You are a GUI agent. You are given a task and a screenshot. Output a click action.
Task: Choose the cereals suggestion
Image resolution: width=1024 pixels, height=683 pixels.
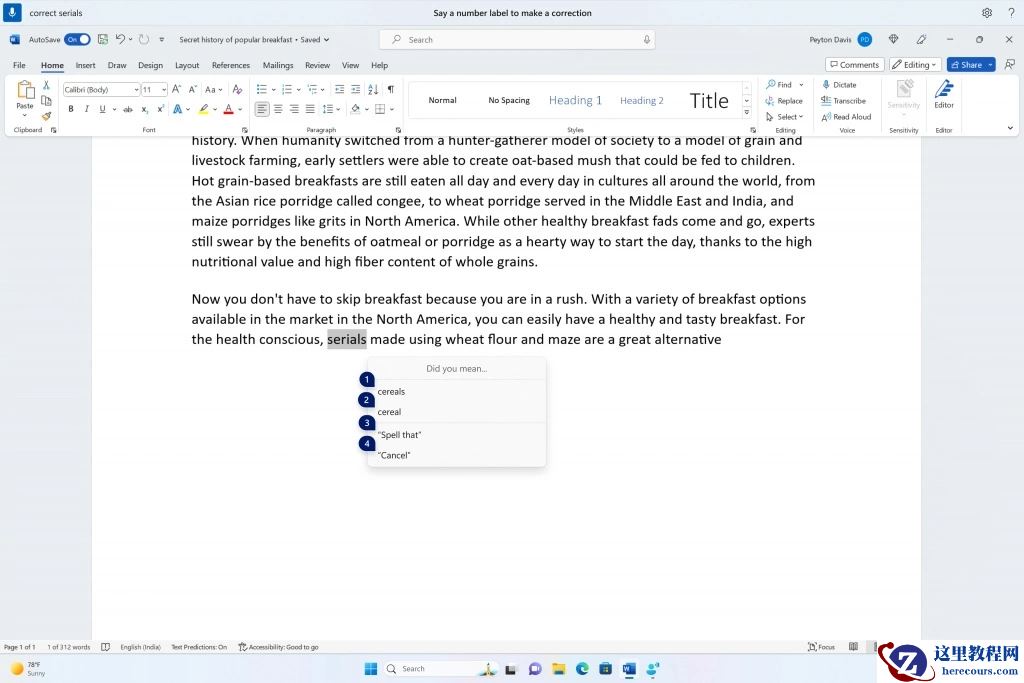pos(391,391)
